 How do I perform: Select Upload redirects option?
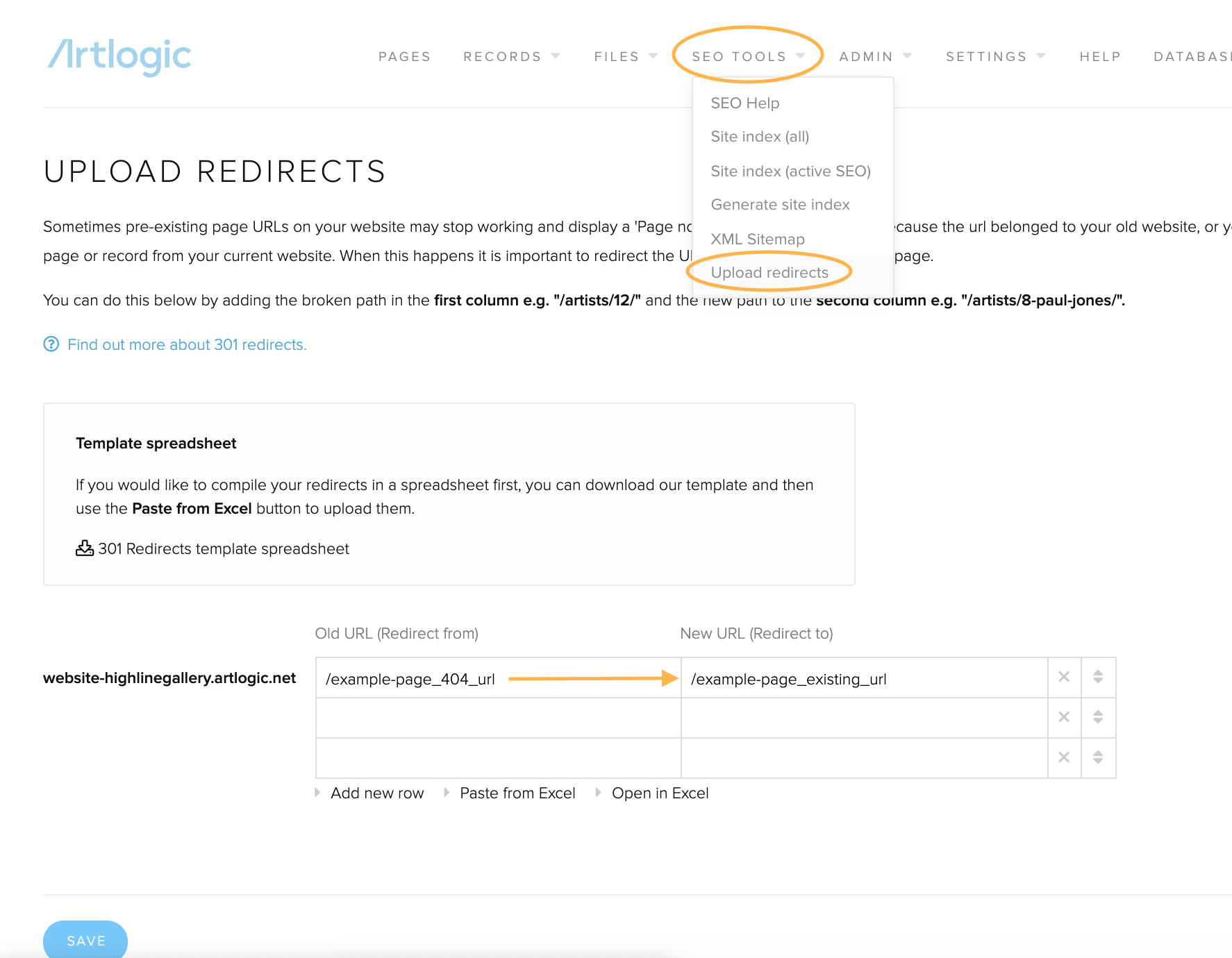(x=769, y=273)
